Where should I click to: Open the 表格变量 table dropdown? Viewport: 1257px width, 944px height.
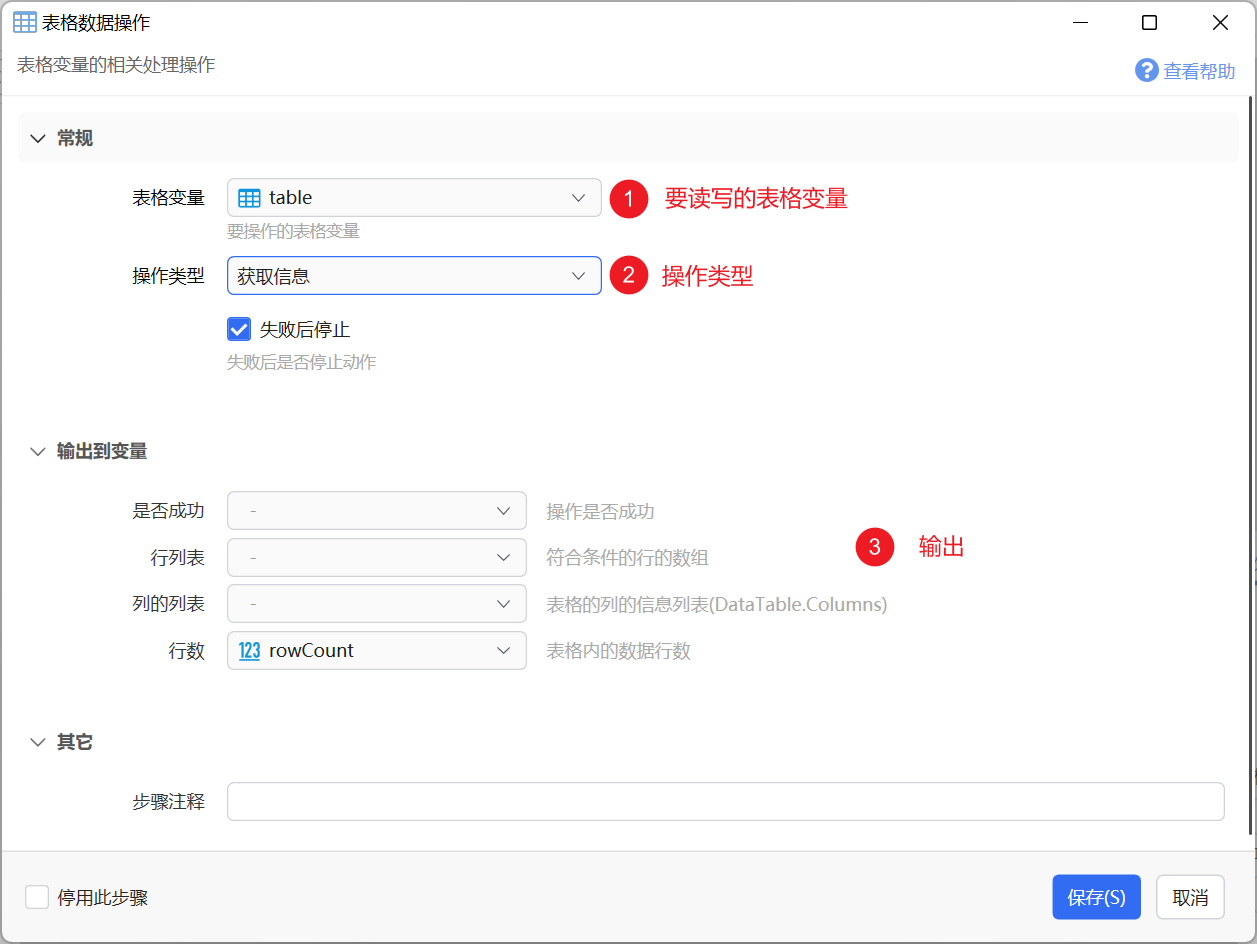(x=414, y=198)
